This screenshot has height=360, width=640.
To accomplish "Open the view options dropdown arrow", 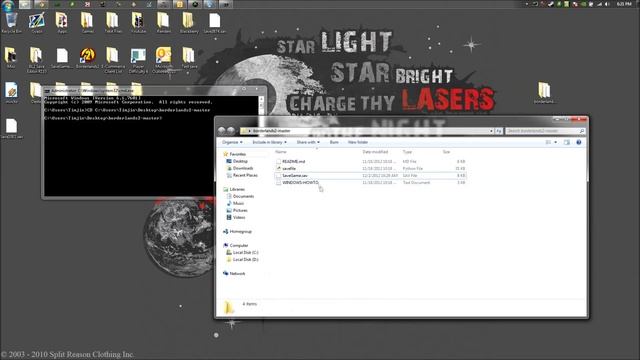I will point(556,142).
